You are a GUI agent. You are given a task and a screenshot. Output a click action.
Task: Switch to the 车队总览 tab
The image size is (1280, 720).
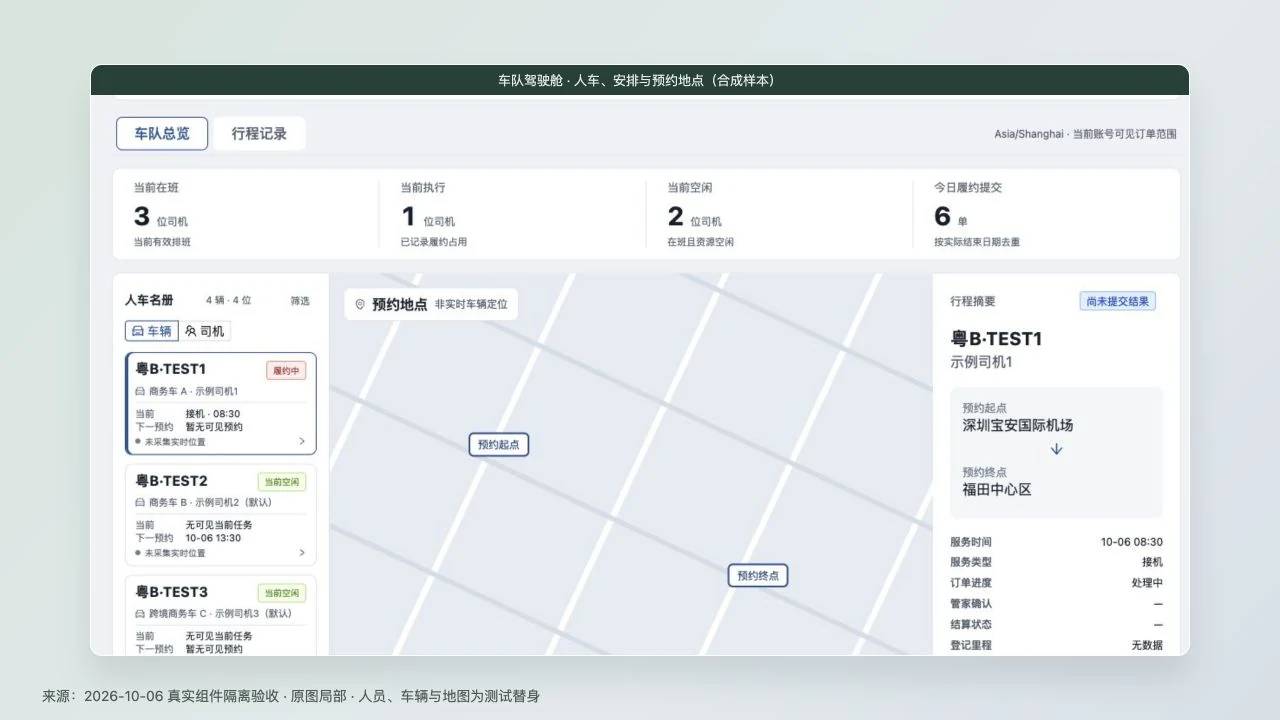(162, 133)
